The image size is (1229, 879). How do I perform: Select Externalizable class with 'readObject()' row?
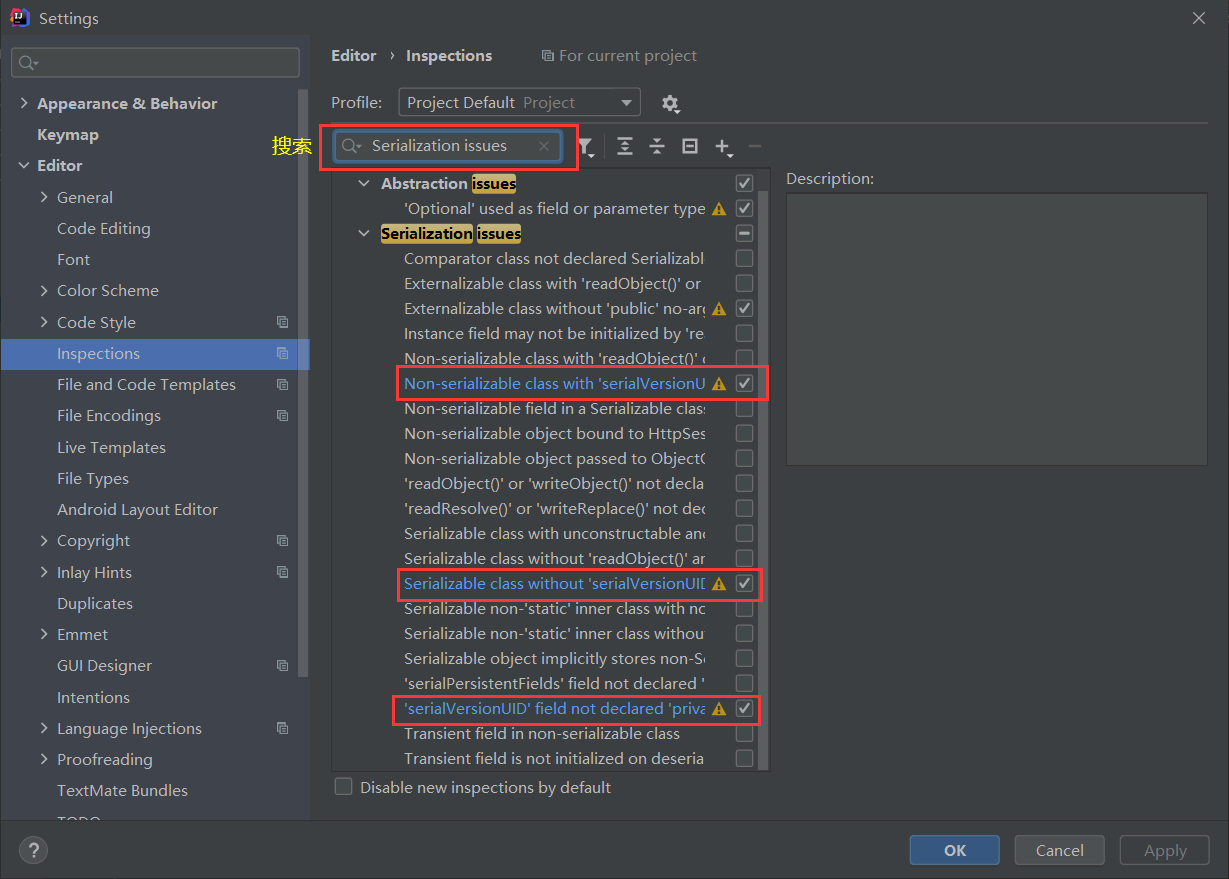pyautogui.click(x=552, y=283)
